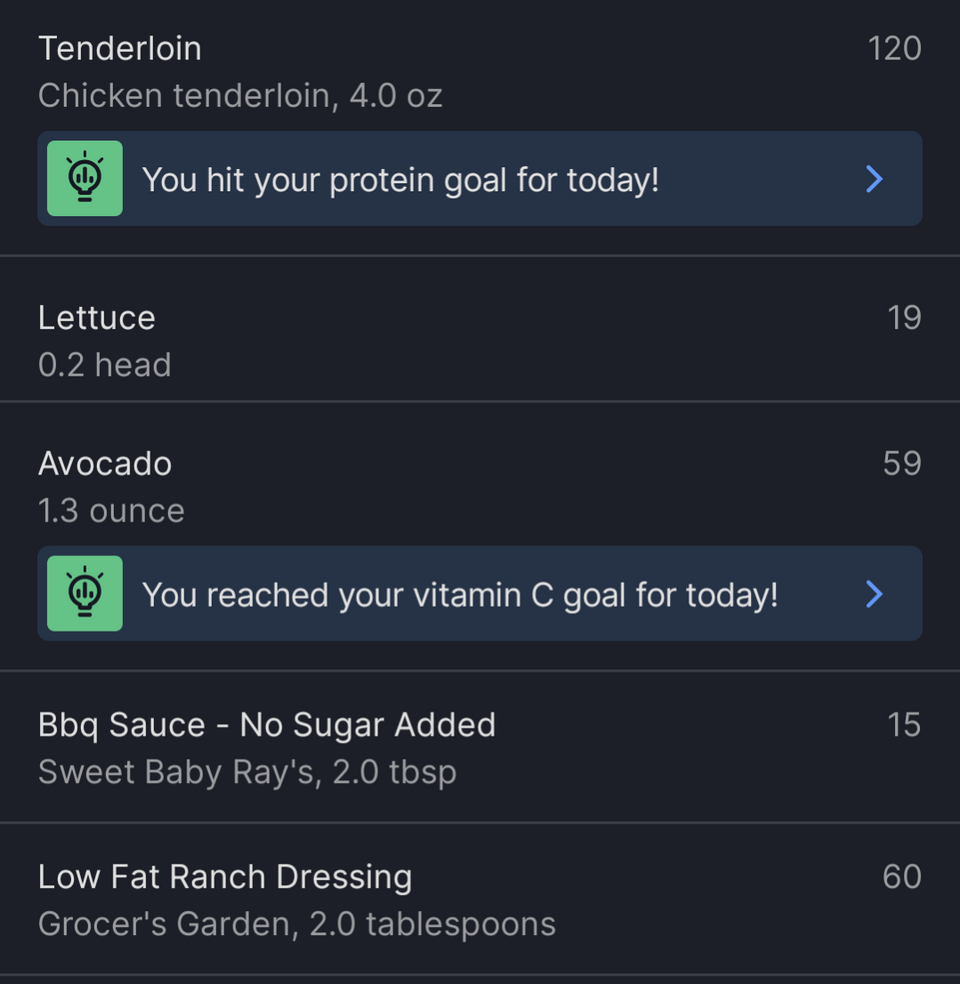
Task: Tap "Chicken tenderloin, 4.0 oz" serving text
Action: pyautogui.click(x=240, y=95)
